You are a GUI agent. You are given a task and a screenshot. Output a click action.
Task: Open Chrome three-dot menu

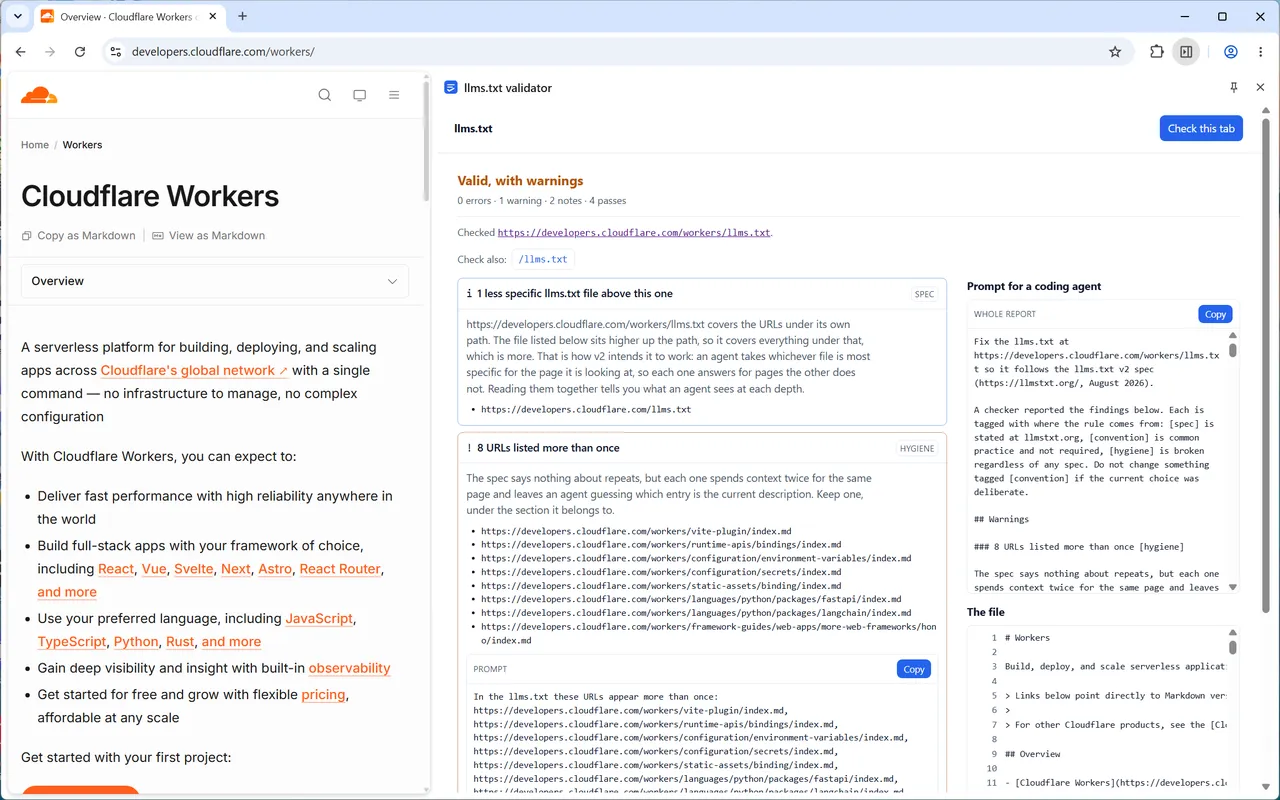coord(1260,52)
